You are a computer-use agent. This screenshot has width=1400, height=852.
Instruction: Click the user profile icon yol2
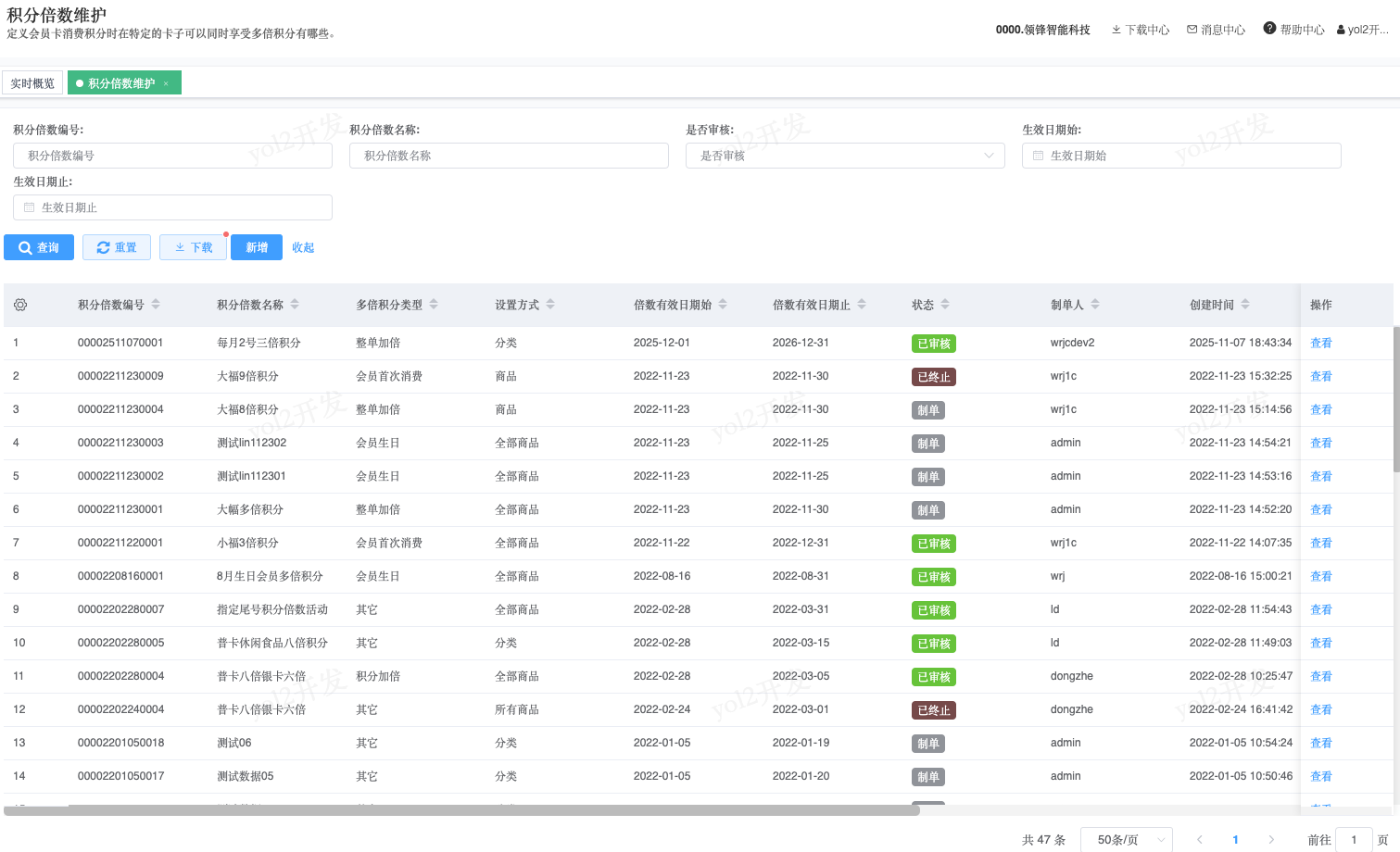coord(1341,30)
